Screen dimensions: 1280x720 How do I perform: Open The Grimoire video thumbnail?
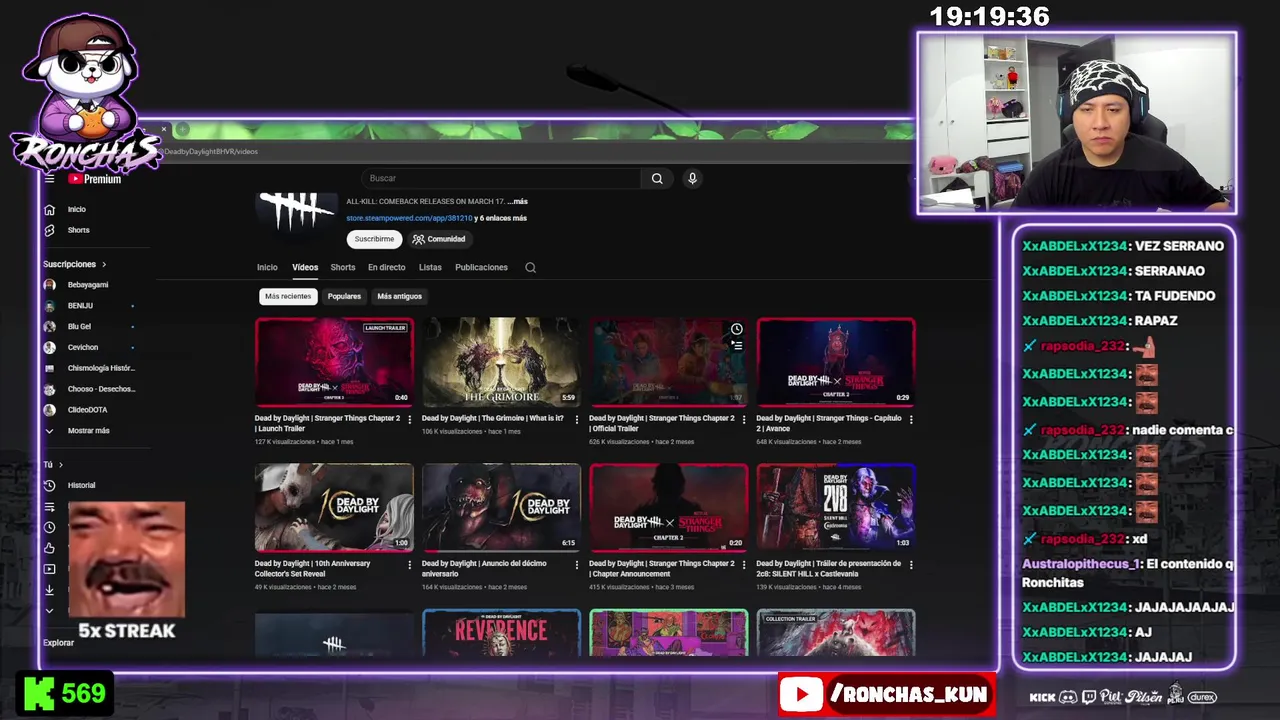coord(501,362)
